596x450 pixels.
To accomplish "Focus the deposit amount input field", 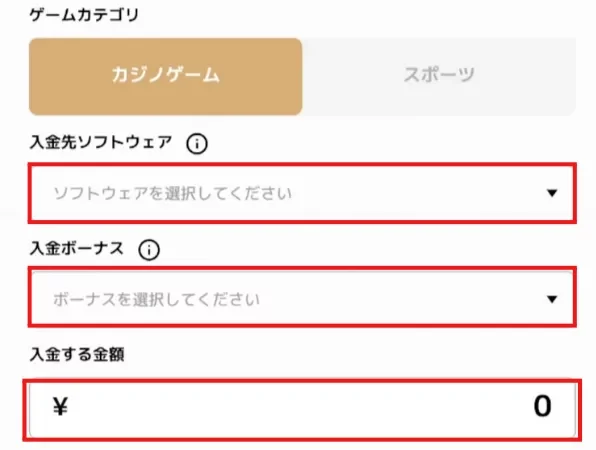I will (302, 410).
